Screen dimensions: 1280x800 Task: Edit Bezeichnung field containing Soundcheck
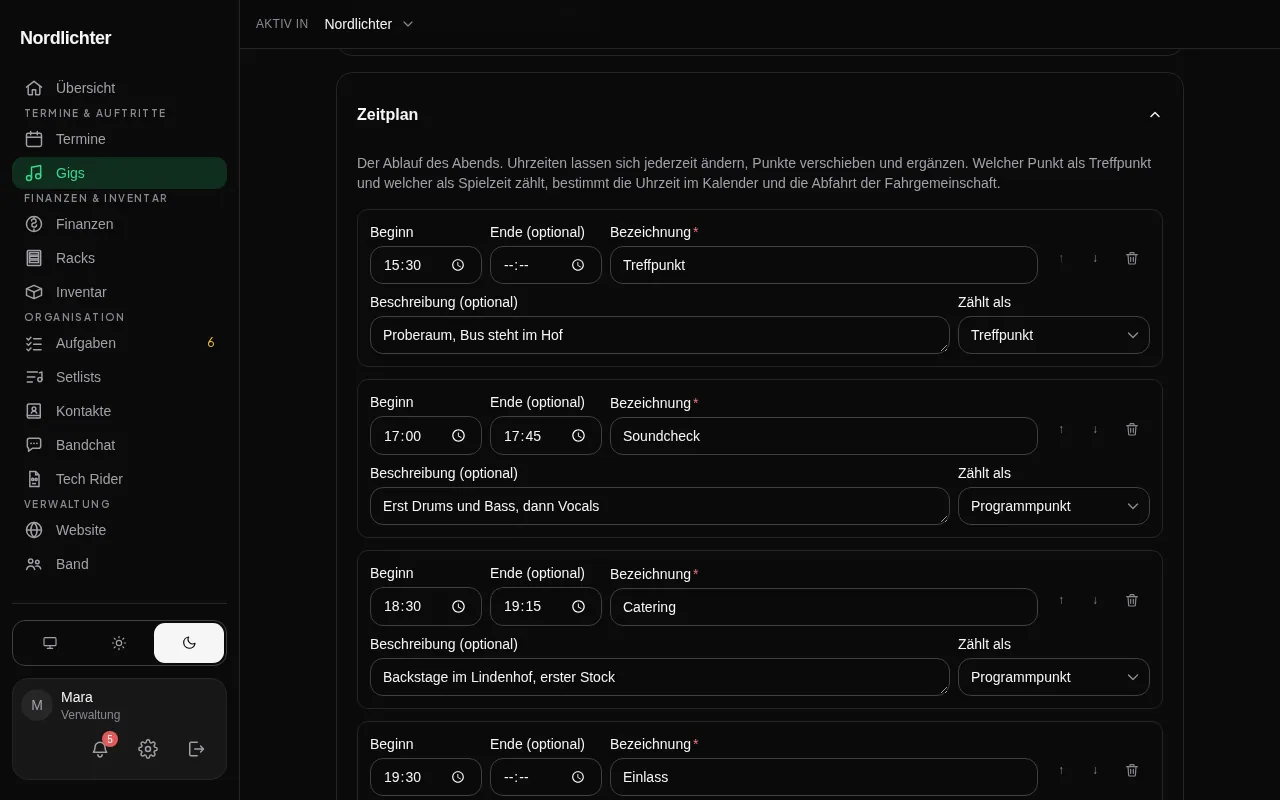(x=824, y=436)
